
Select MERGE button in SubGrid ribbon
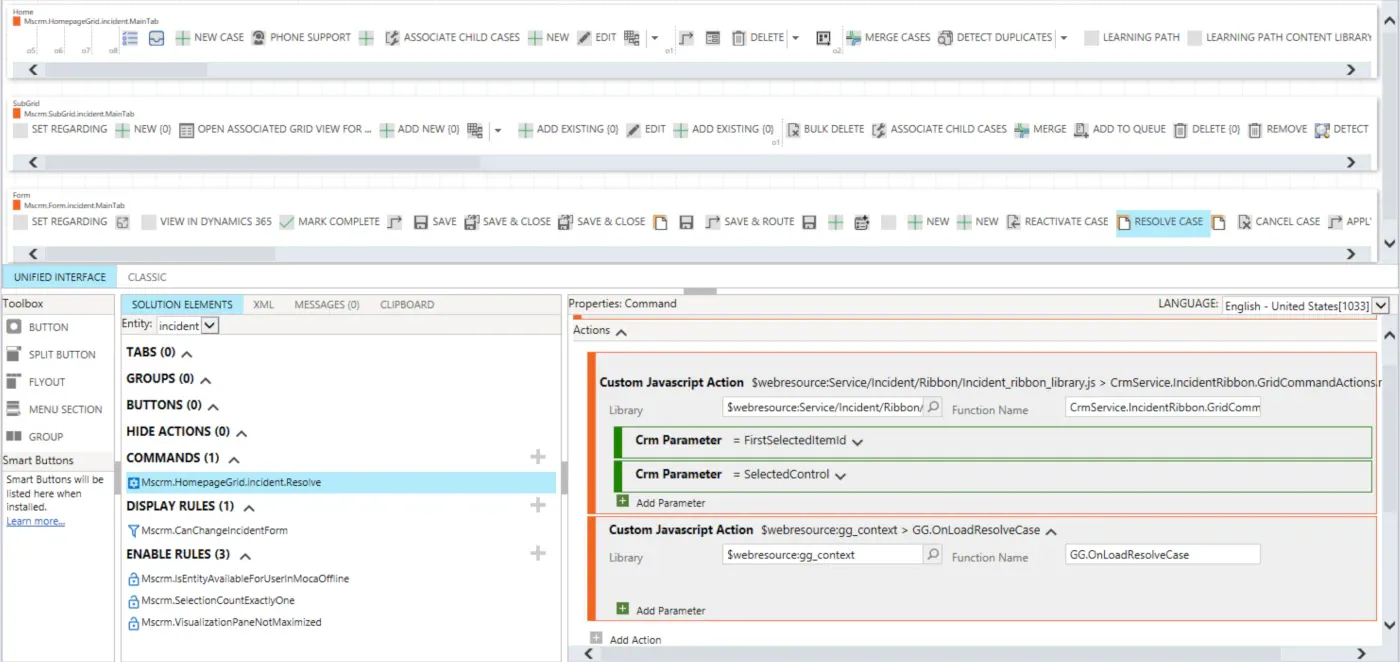[x=1040, y=129]
